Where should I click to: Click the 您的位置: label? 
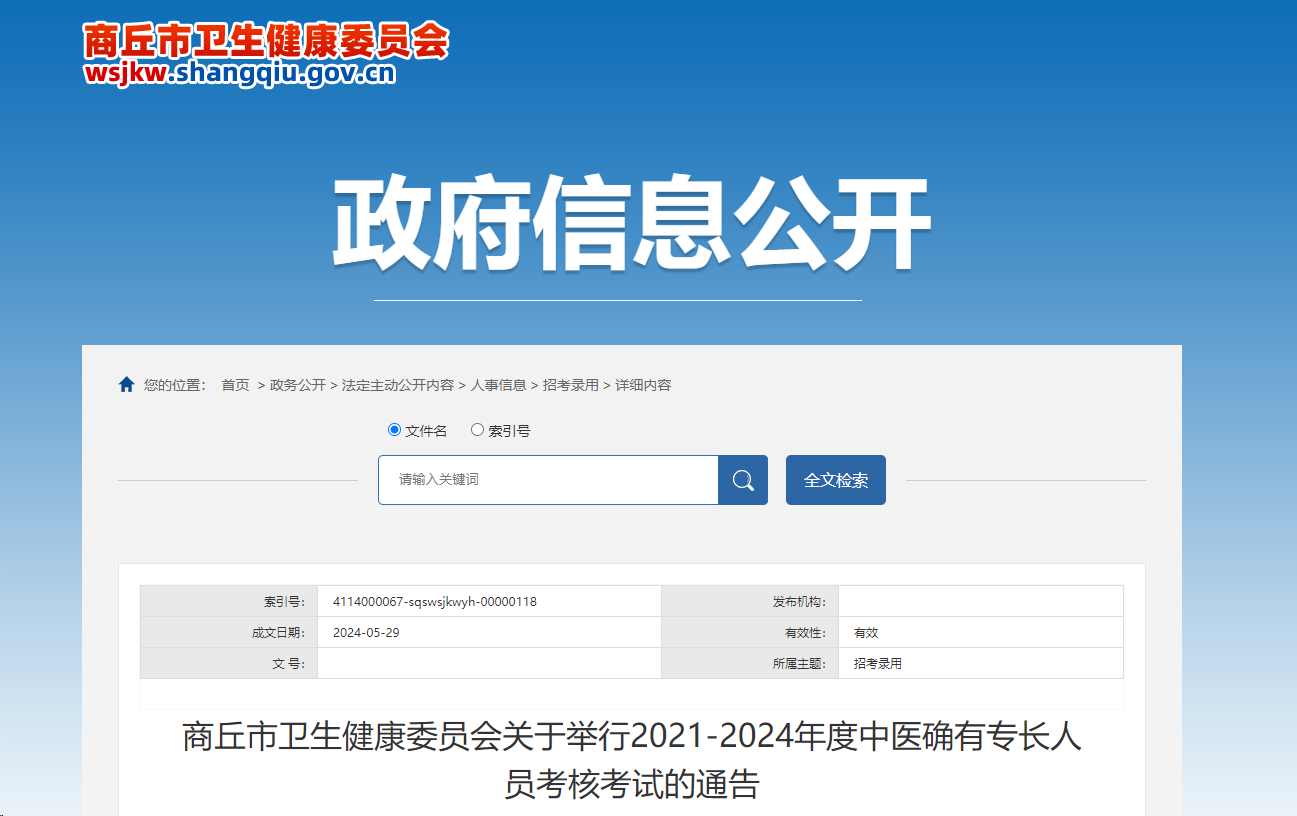pyautogui.click(x=175, y=385)
